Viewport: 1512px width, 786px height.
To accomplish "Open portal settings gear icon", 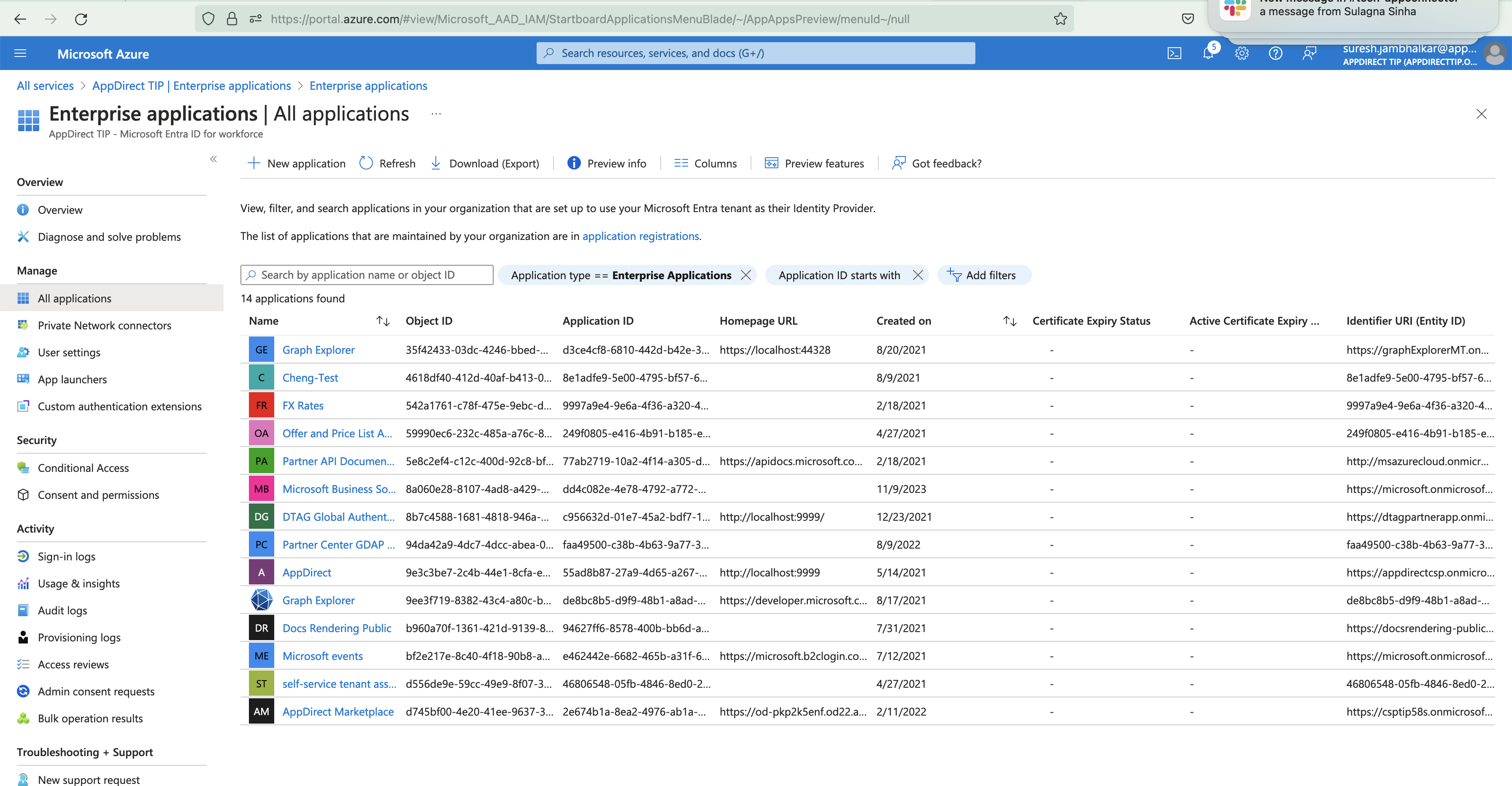I will click(1242, 54).
